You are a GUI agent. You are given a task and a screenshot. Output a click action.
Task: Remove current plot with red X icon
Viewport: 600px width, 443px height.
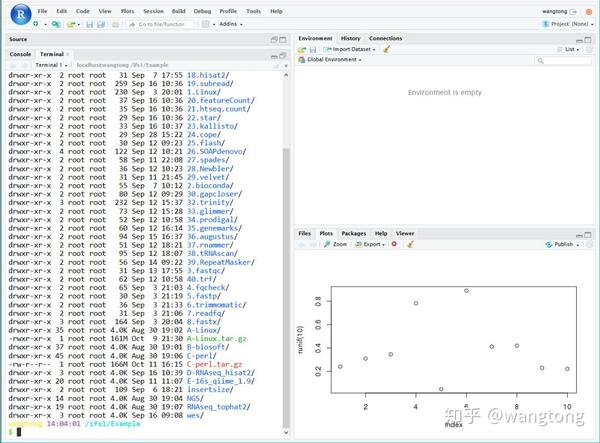pyautogui.click(x=394, y=244)
